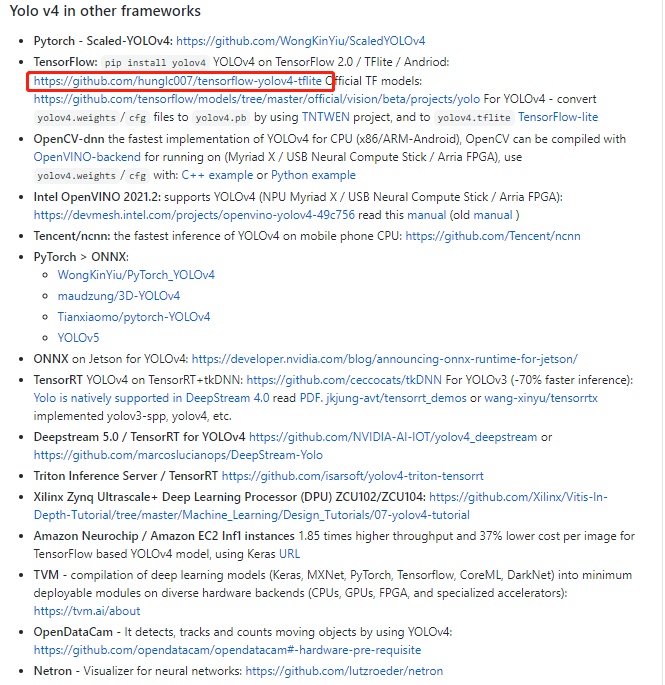
Task: Click the 'yolov4.tflite' code text
Action: coord(474,118)
